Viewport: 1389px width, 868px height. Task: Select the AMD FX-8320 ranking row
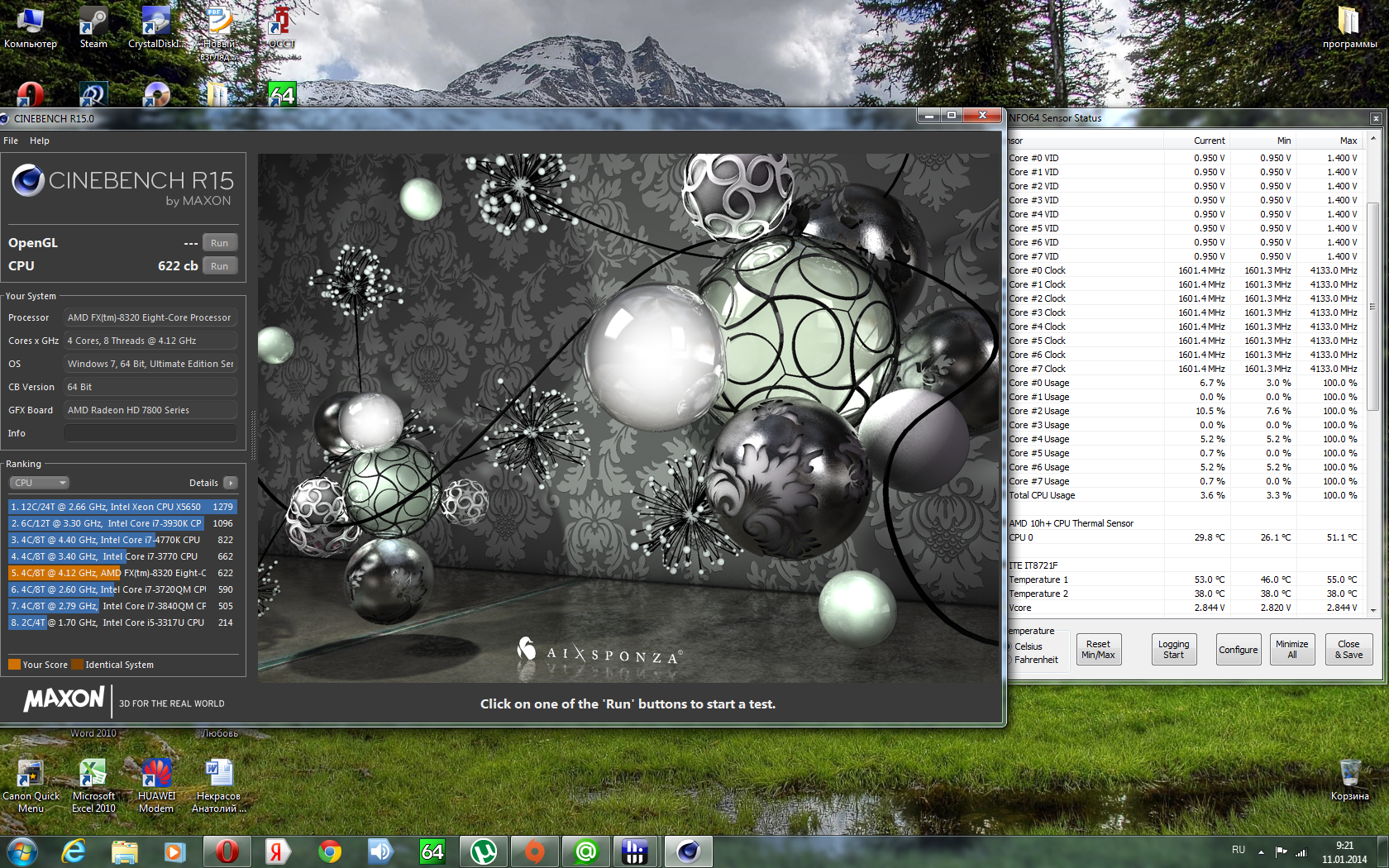coord(122,573)
